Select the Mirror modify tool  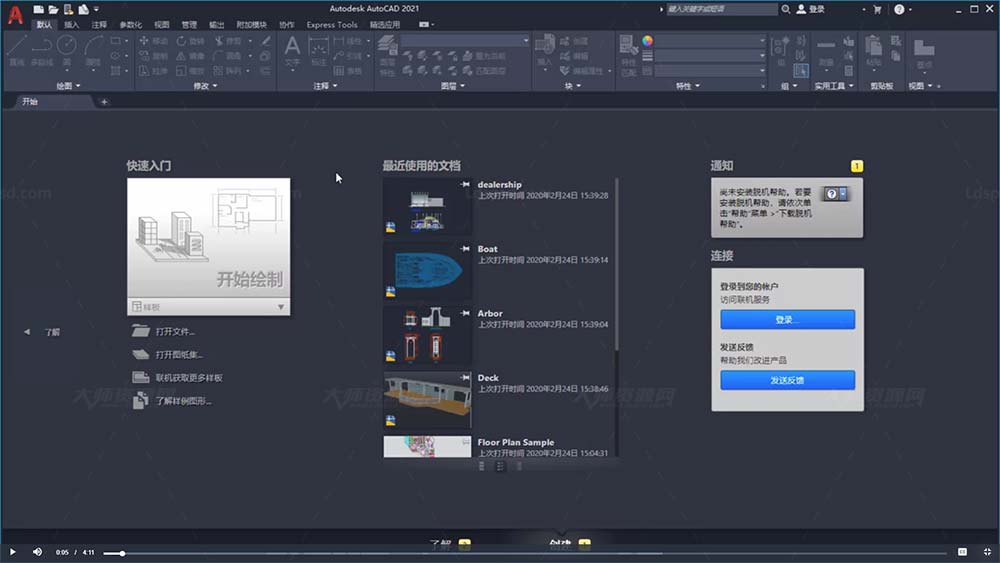[x=191, y=56]
